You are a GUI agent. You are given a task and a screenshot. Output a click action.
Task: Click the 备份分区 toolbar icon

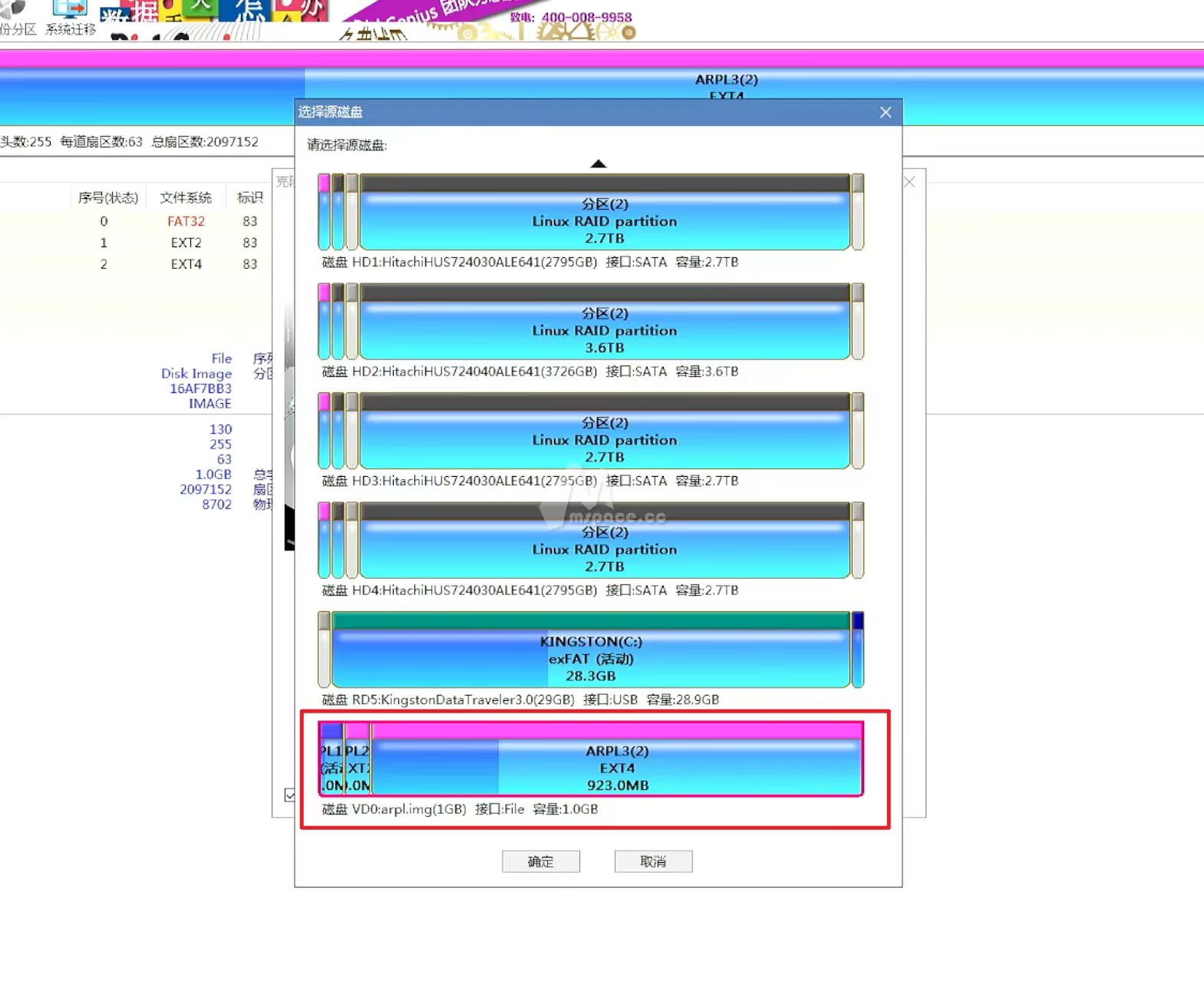click(x=17, y=18)
